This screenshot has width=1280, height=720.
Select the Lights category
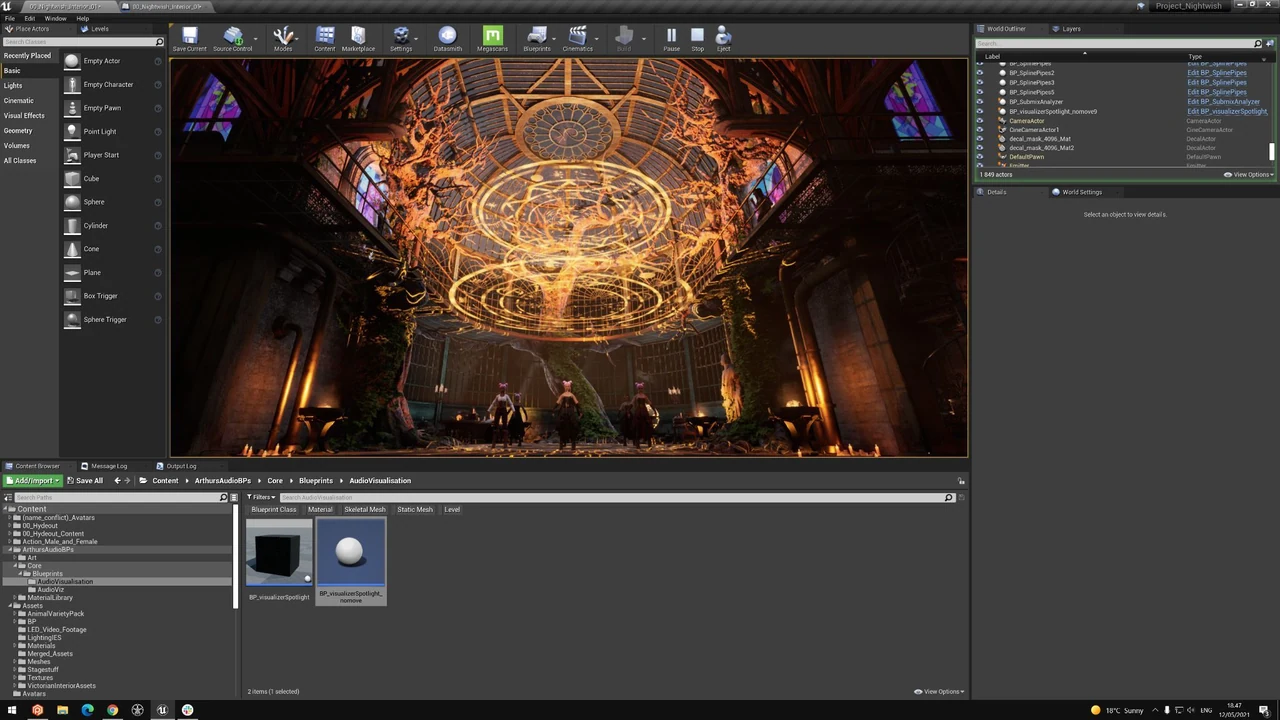[13, 86]
